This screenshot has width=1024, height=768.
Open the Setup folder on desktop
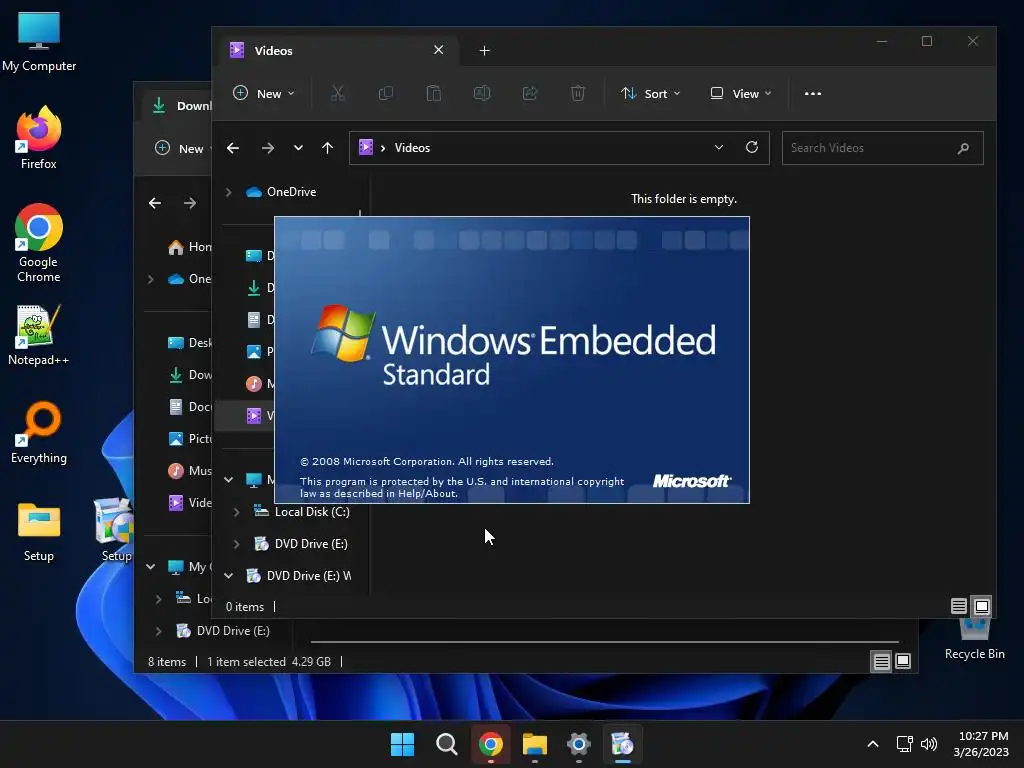point(39,532)
